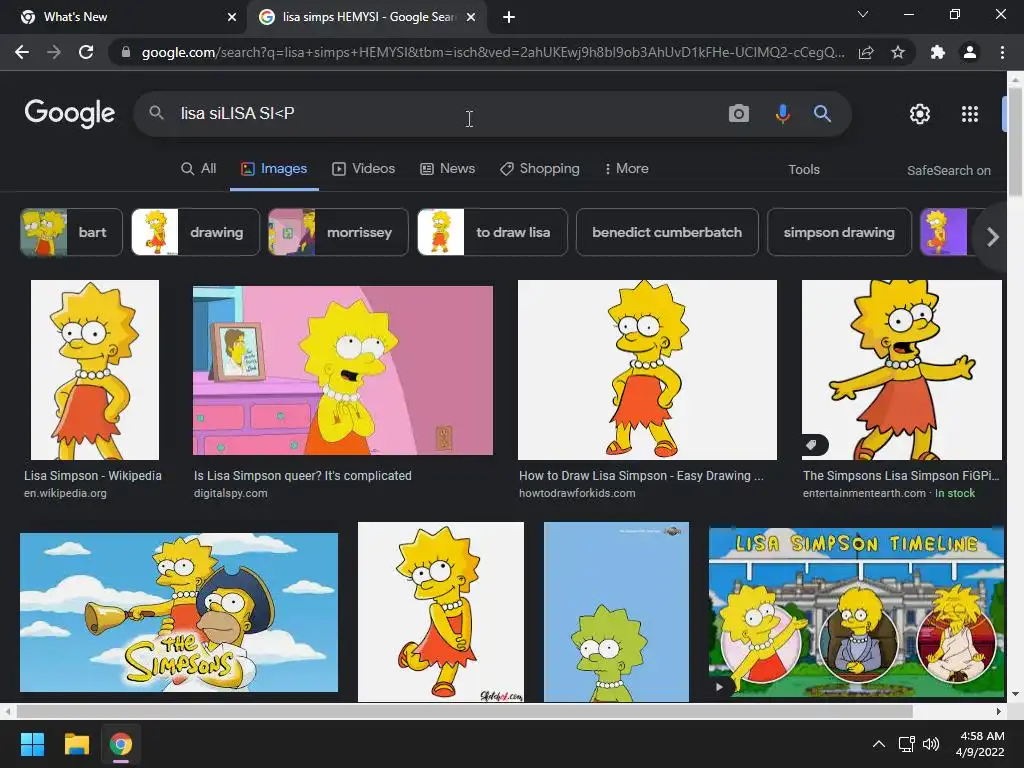Click the Lisa Simpson - Wikipedia title

pyautogui.click(x=93, y=475)
